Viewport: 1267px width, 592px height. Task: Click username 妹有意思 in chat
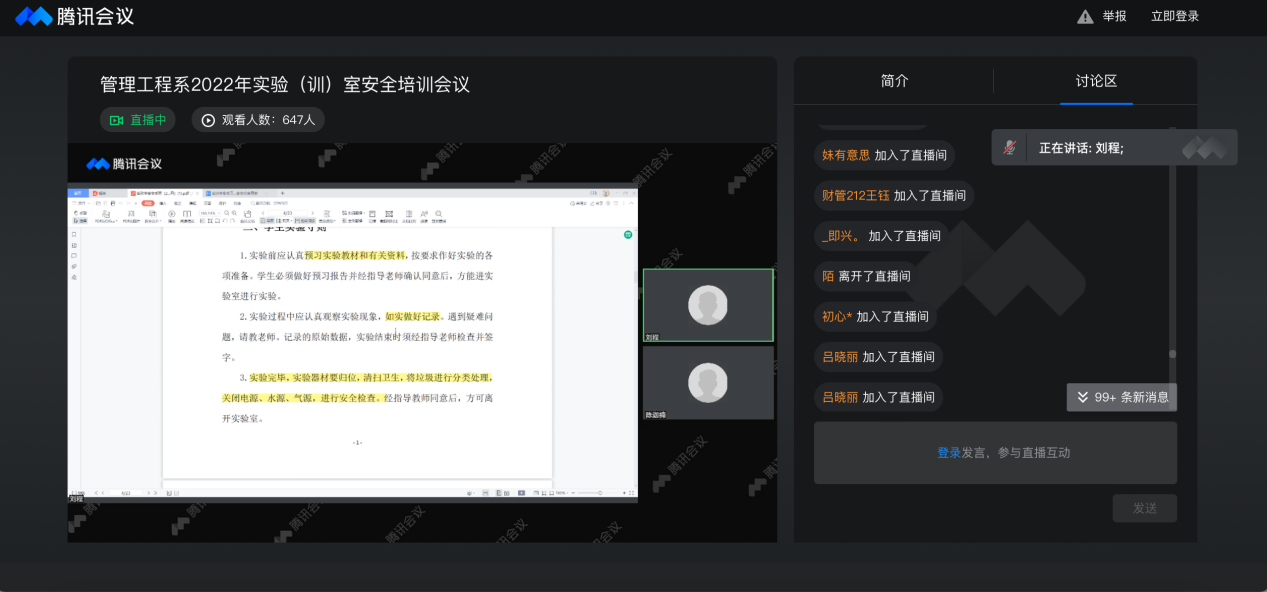pos(846,155)
